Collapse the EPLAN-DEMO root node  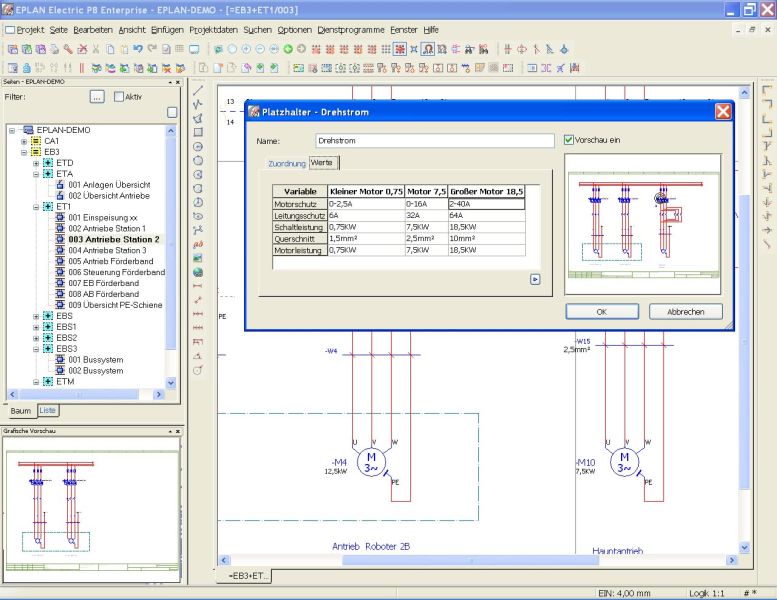(12, 130)
